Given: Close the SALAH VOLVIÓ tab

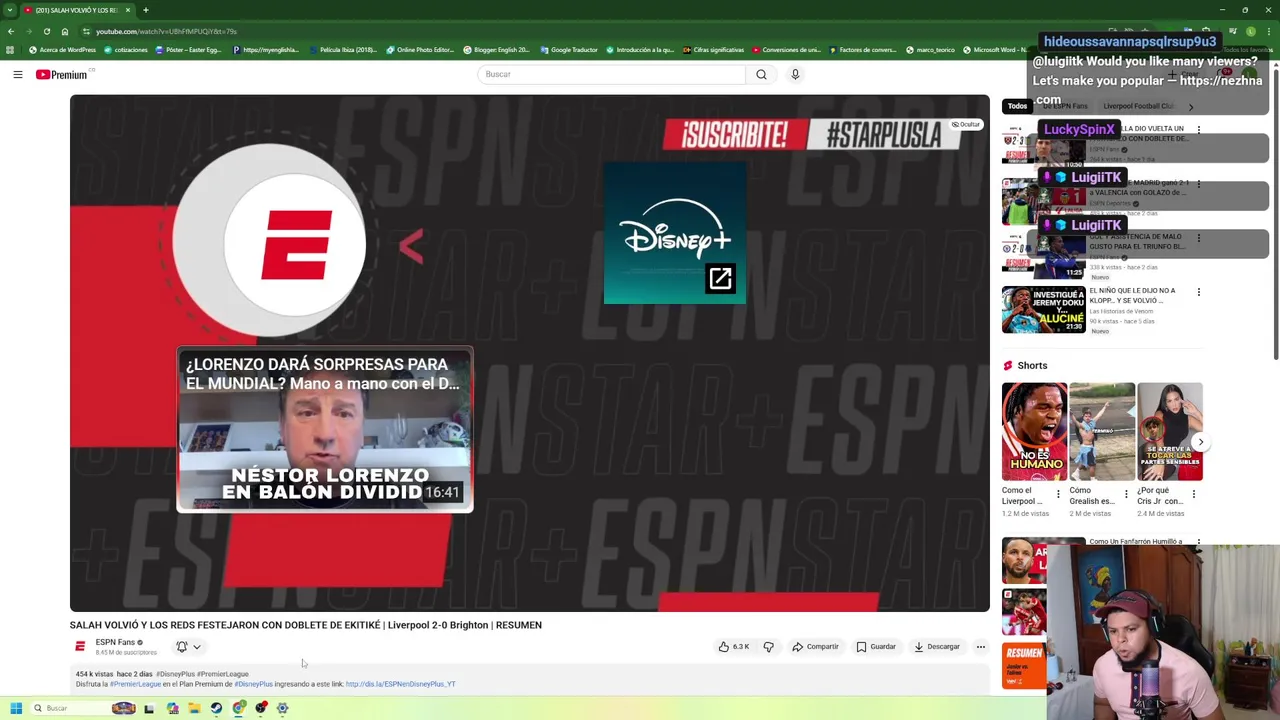Looking at the screenshot, I should point(127,10).
